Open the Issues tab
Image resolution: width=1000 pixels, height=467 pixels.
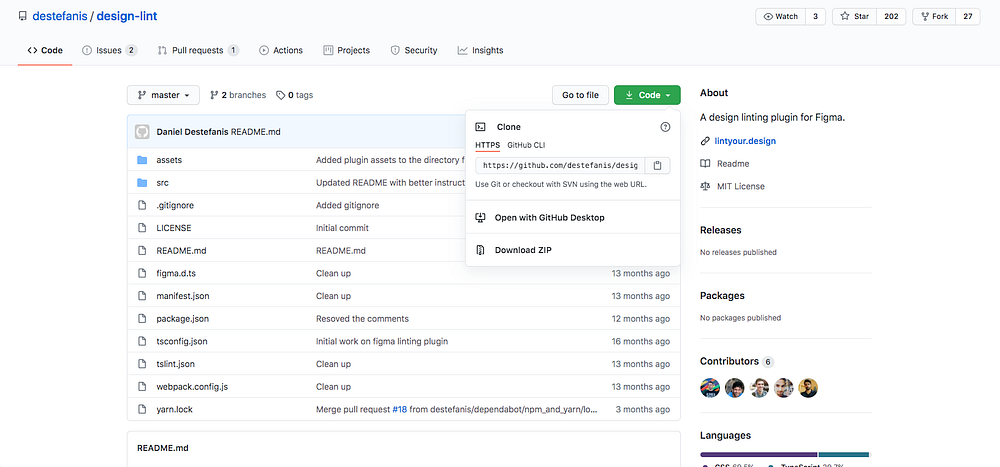[109, 50]
